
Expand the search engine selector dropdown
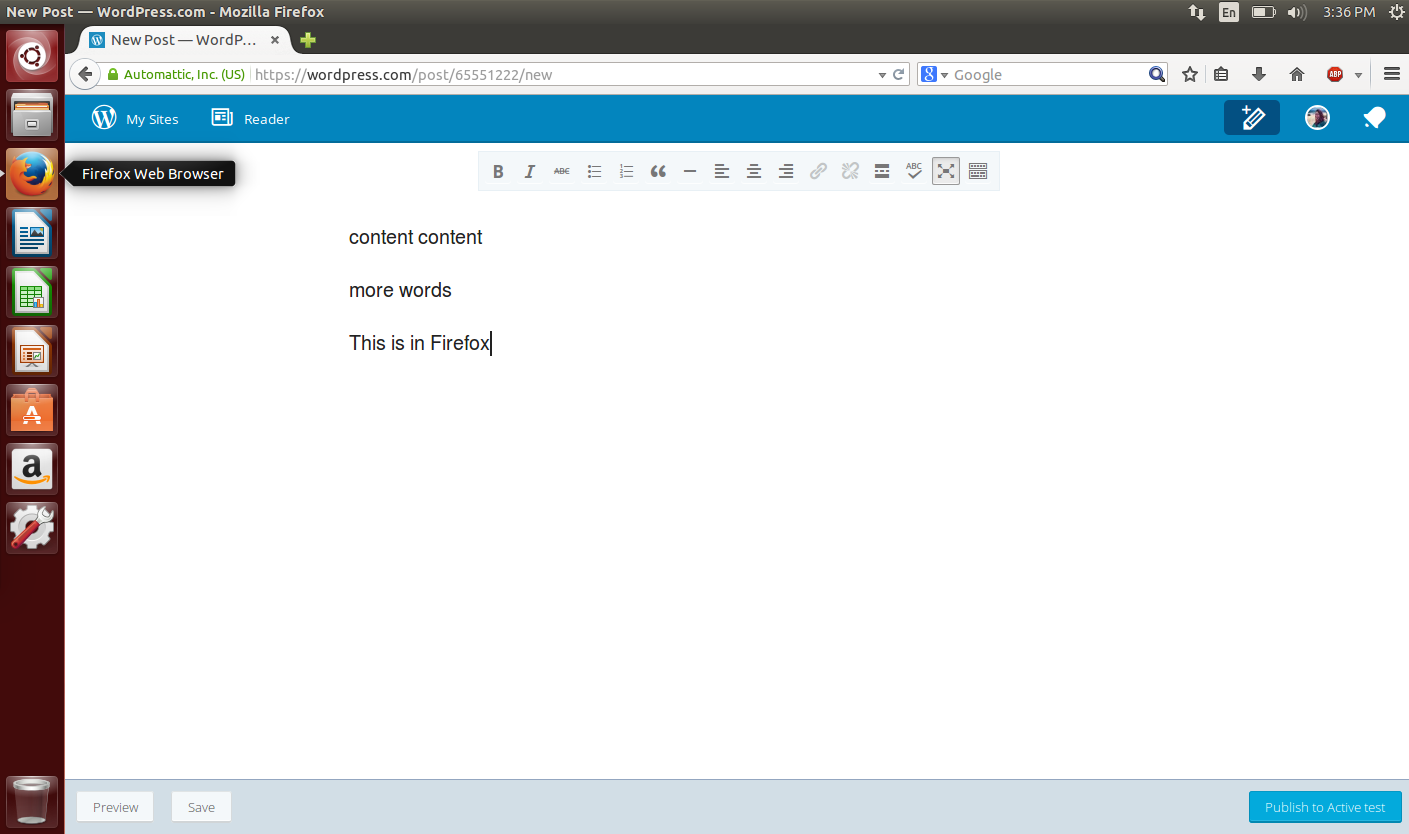coord(944,75)
